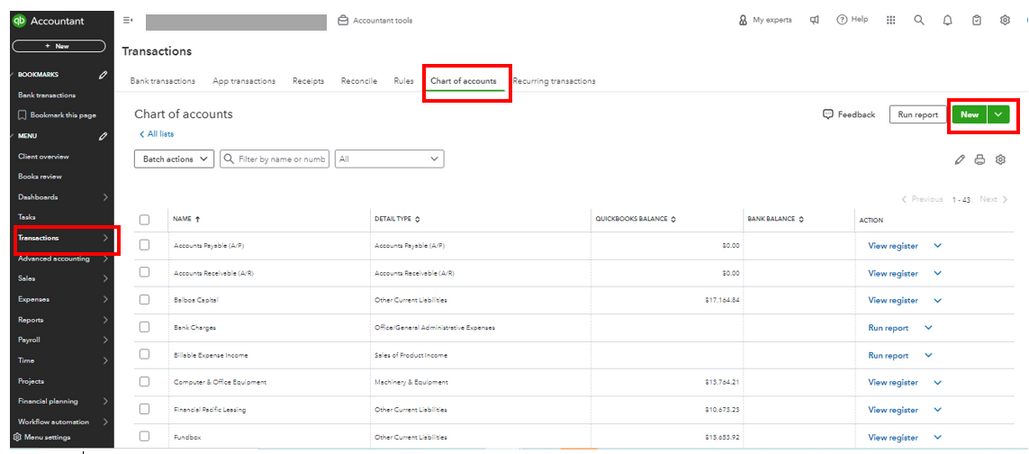The height and width of the screenshot is (454, 1029).
Task: Expand action arrow for Accounts Payable row
Action: pyautogui.click(x=937, y=245)
